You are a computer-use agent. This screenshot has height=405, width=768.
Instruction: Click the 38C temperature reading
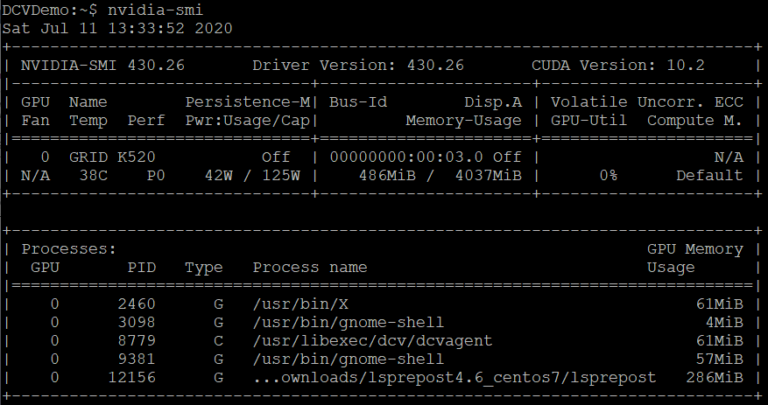click(x=93, y=175)
